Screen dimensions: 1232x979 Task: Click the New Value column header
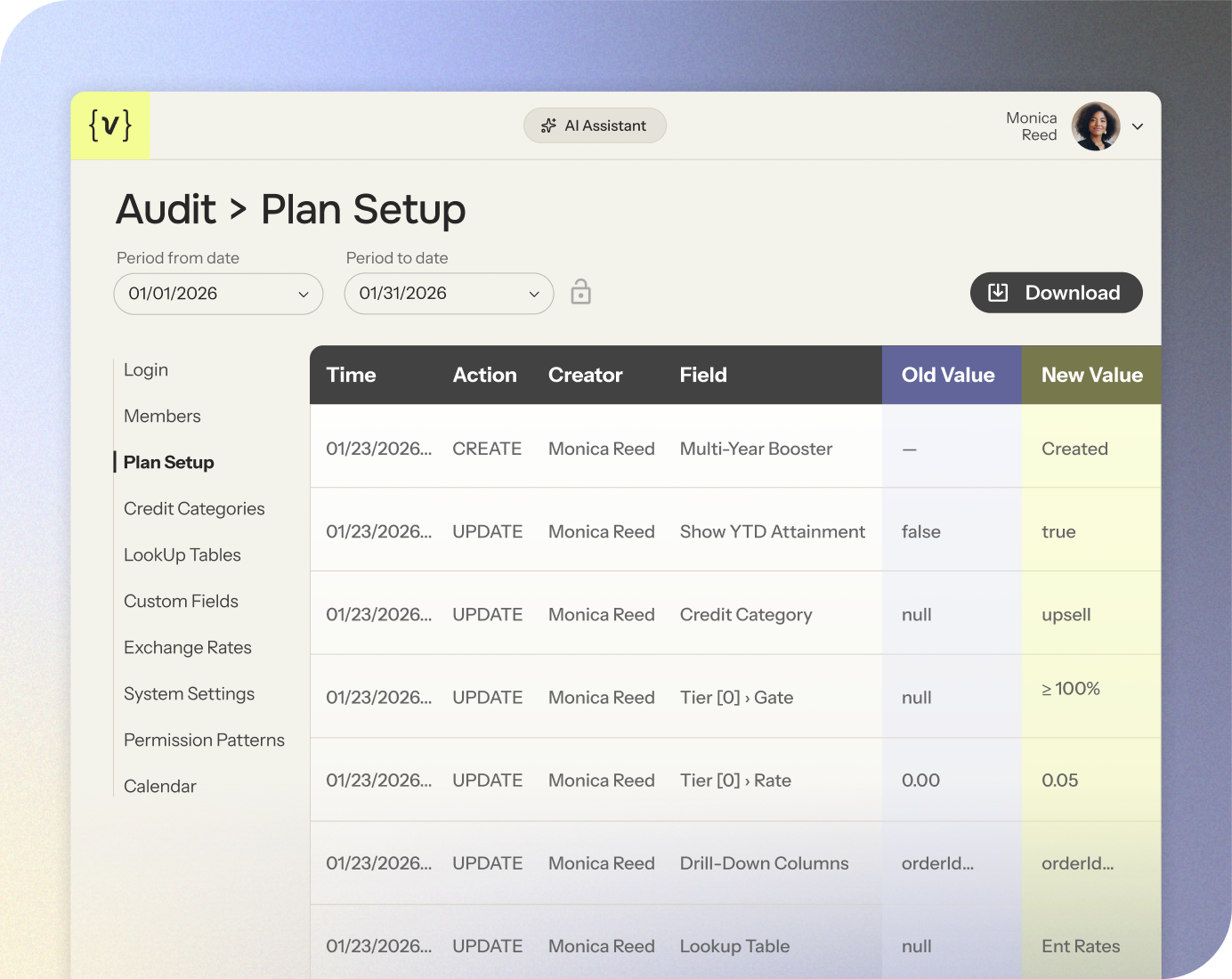coord(1091,376)
